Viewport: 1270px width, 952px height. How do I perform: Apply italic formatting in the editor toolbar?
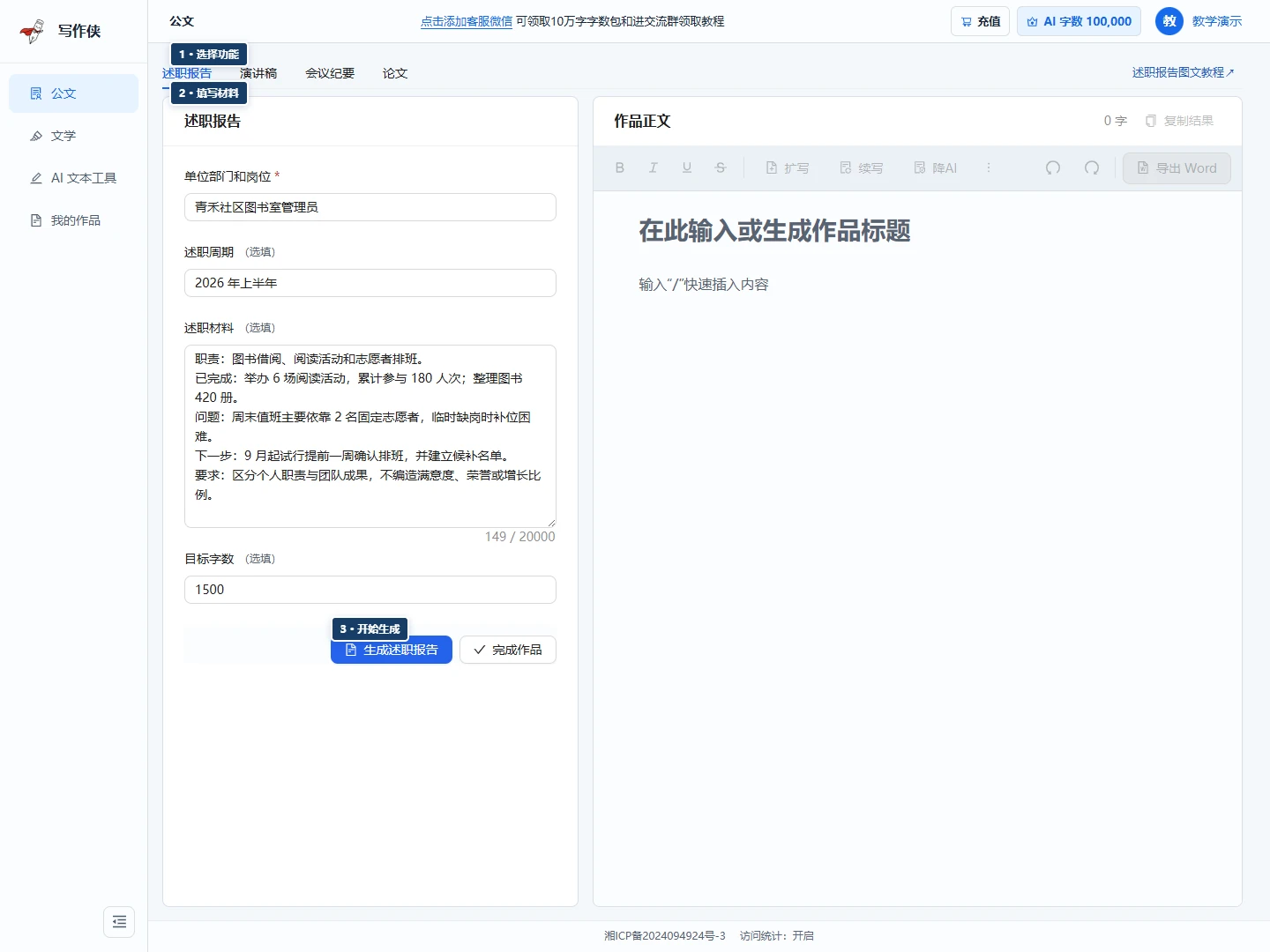pos(654,167)
